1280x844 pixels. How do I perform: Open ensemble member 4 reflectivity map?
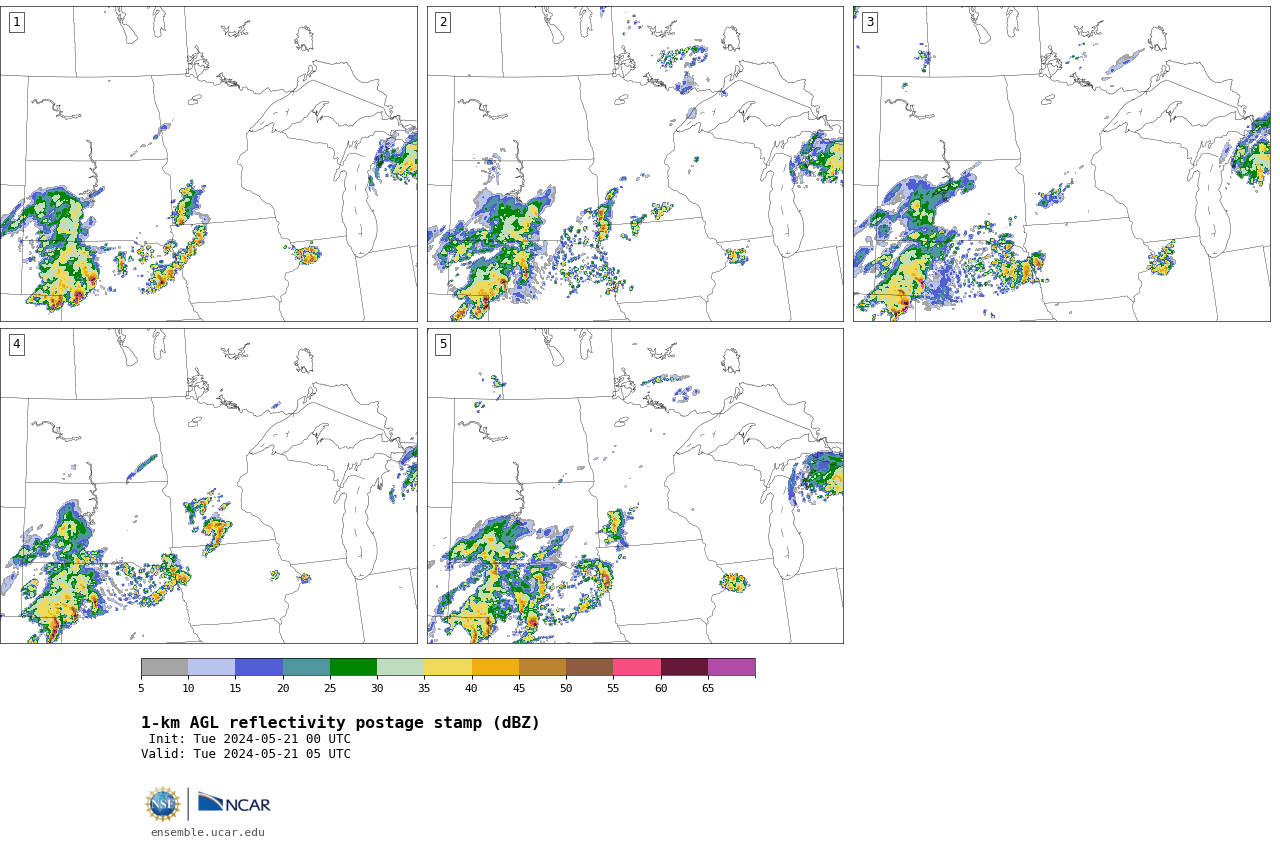coord(209,486)
